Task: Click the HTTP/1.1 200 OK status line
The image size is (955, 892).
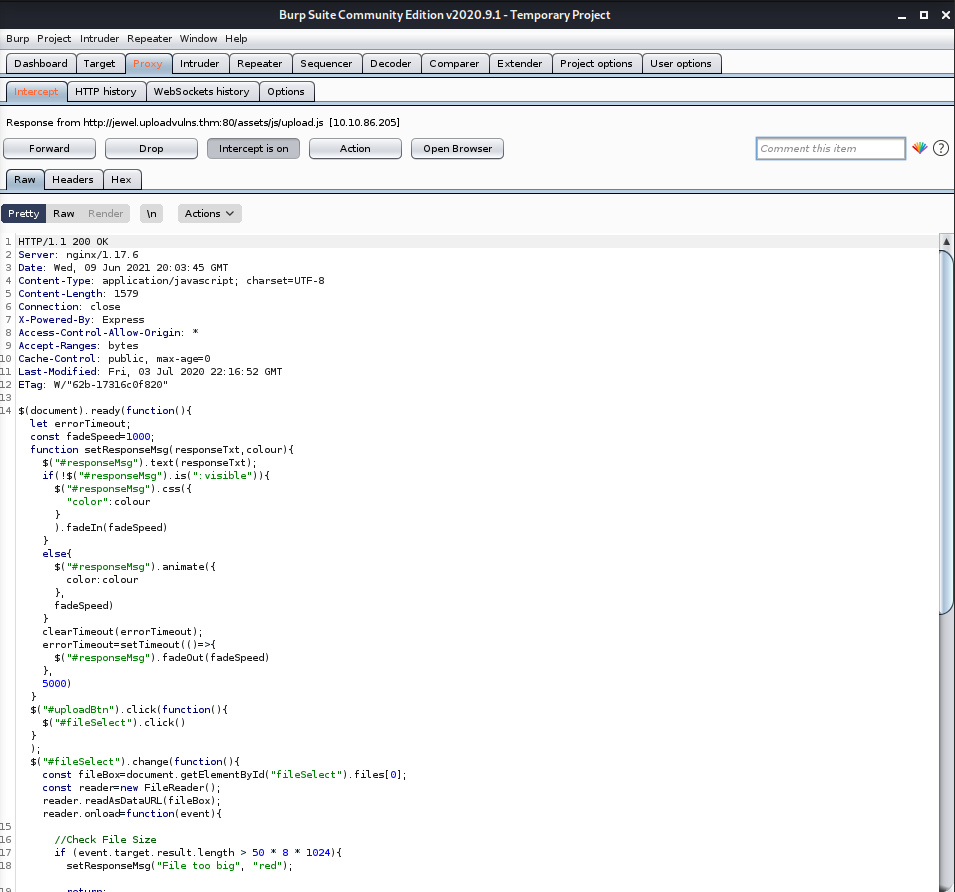Action: pyautogui.click(x=63, y=242)
